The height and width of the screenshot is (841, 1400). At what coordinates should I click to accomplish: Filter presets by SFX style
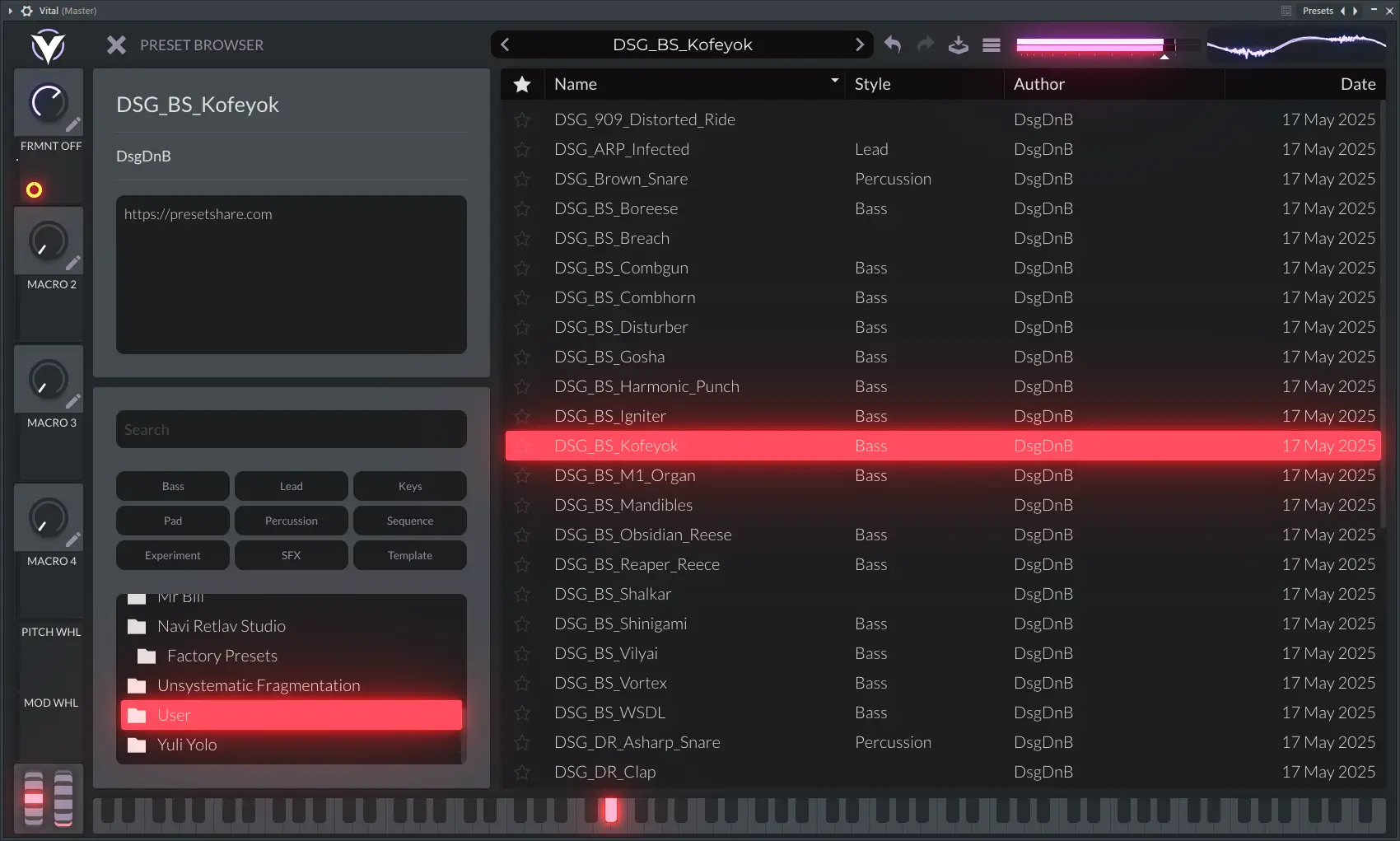pos(292,555)
